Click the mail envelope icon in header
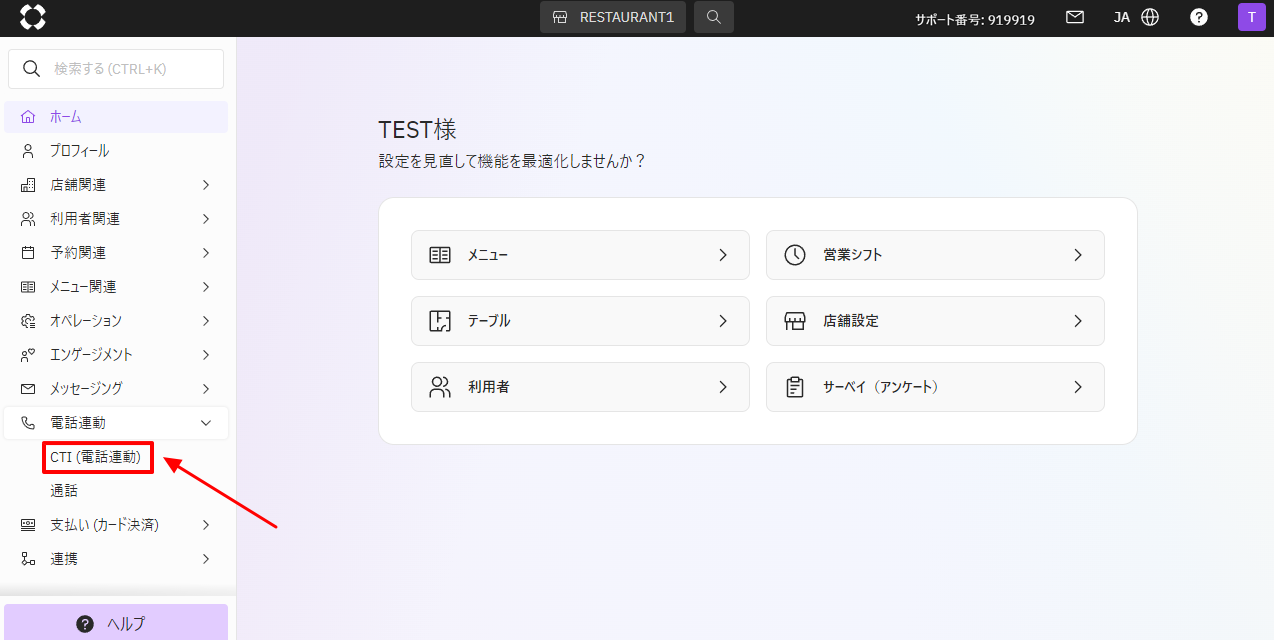 pyautogui.click(x=1075, y=17)
